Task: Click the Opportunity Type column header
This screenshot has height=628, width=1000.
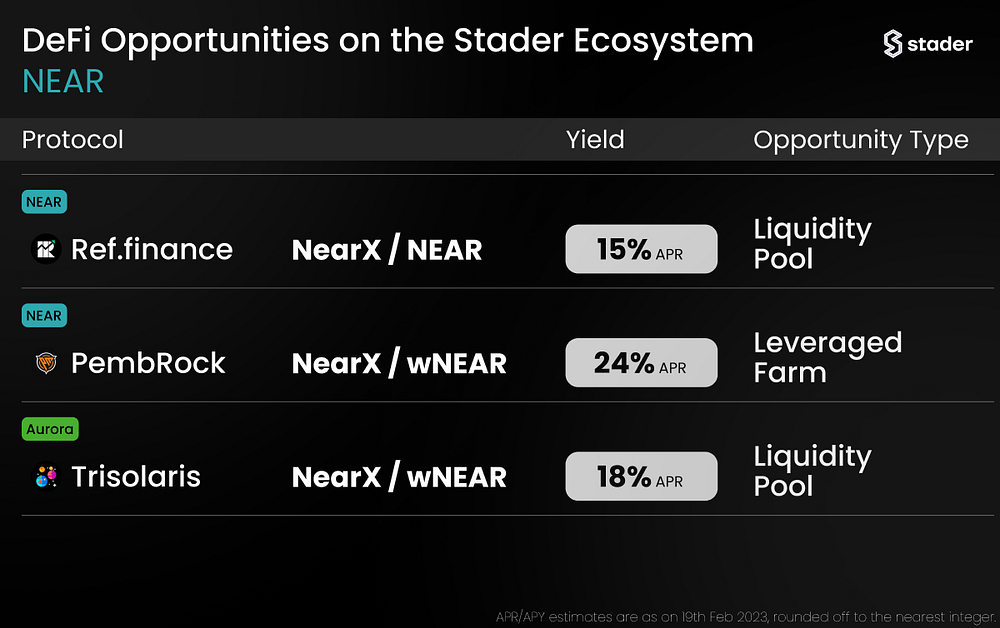Action: coord(861,140)
